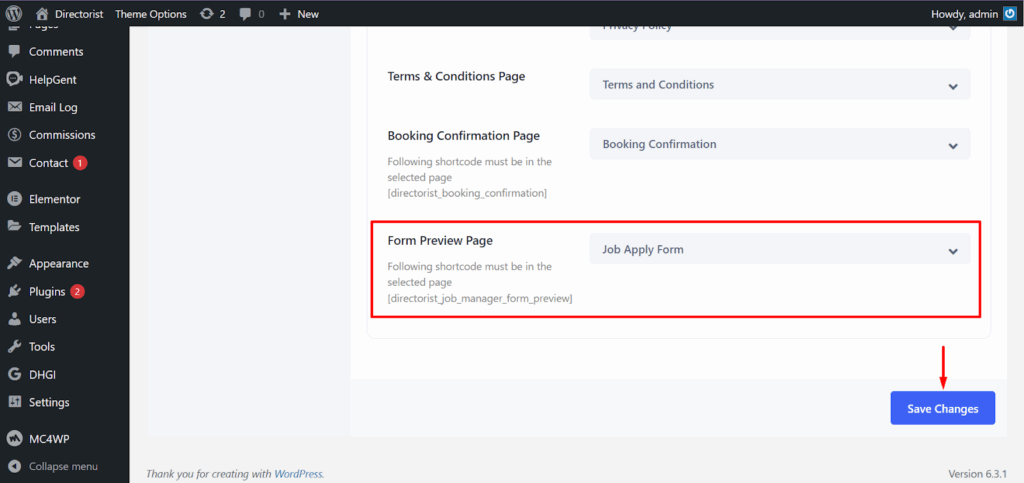Go to the Appearance menu
This screenshot has height=483, width=1024.
58,264
